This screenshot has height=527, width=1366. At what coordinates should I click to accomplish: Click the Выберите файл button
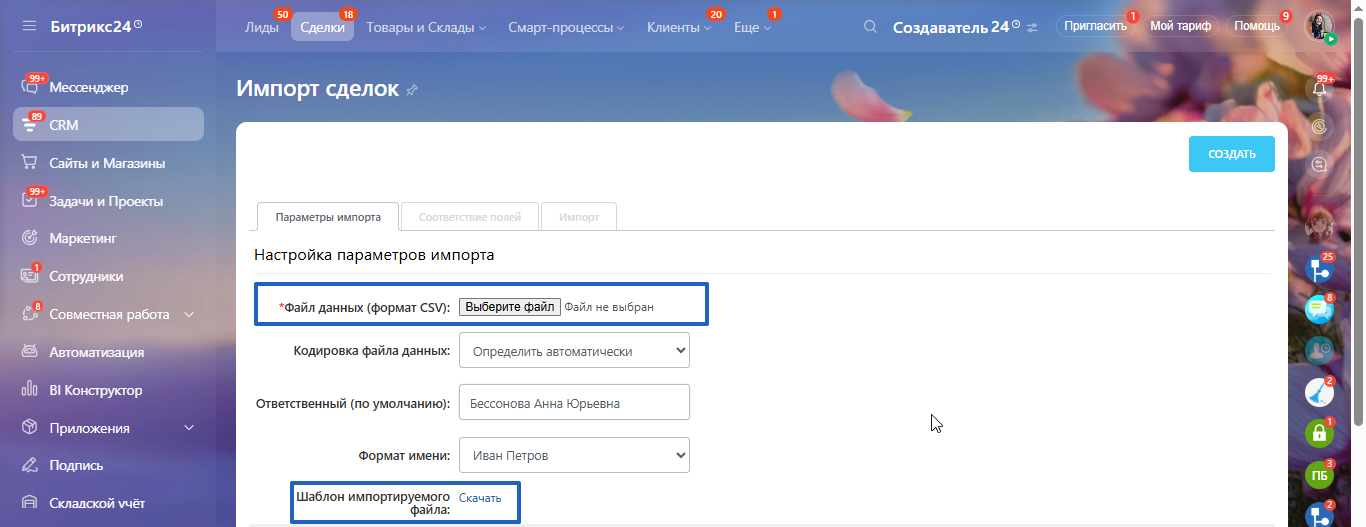tap(510, 307)
